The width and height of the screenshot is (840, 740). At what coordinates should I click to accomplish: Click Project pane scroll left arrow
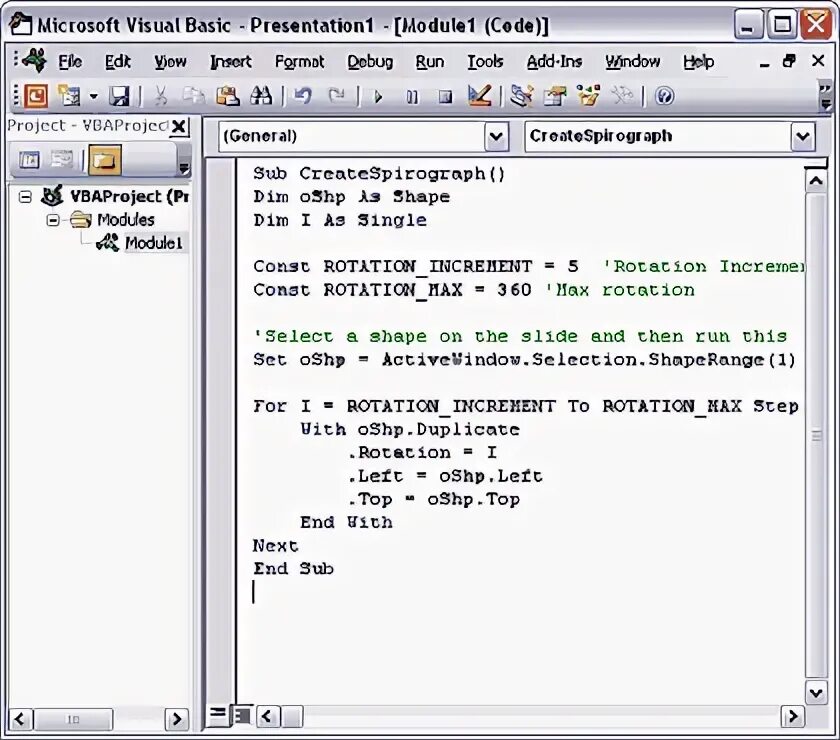tap(20, 719)
